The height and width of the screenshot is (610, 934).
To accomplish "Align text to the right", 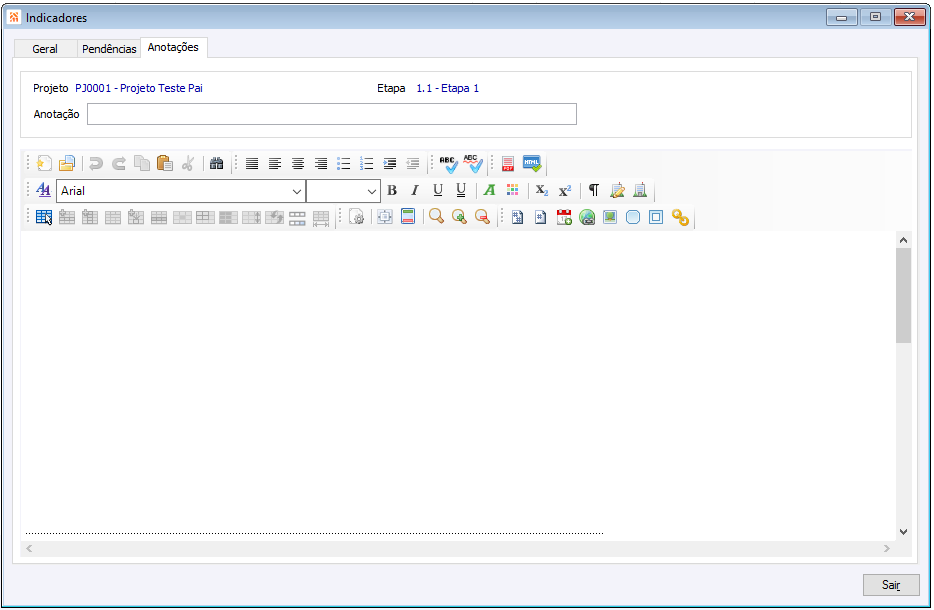I will click(320, 163).
